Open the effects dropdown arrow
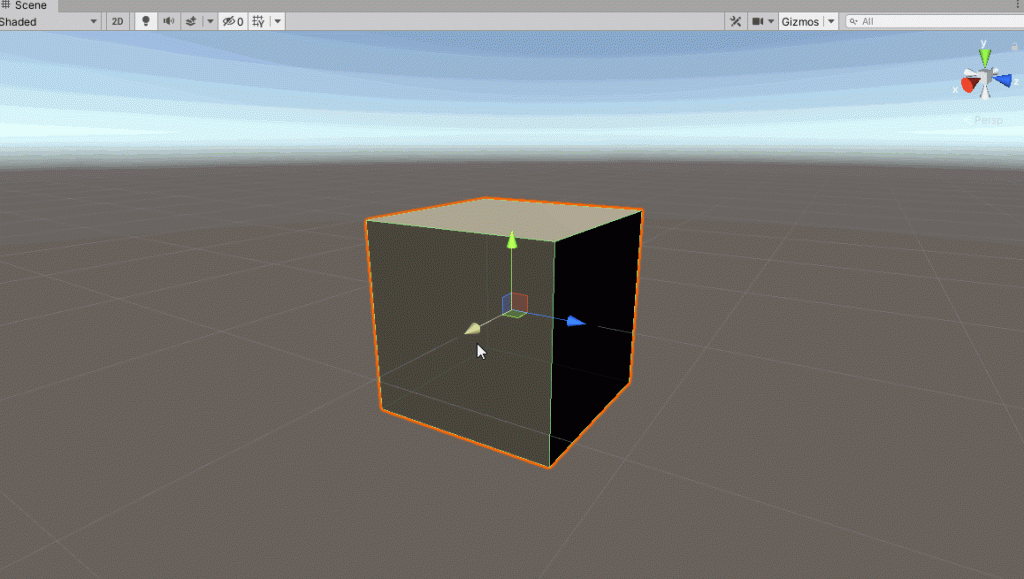The image size is (1024, 579). click(x=209, y=20)
